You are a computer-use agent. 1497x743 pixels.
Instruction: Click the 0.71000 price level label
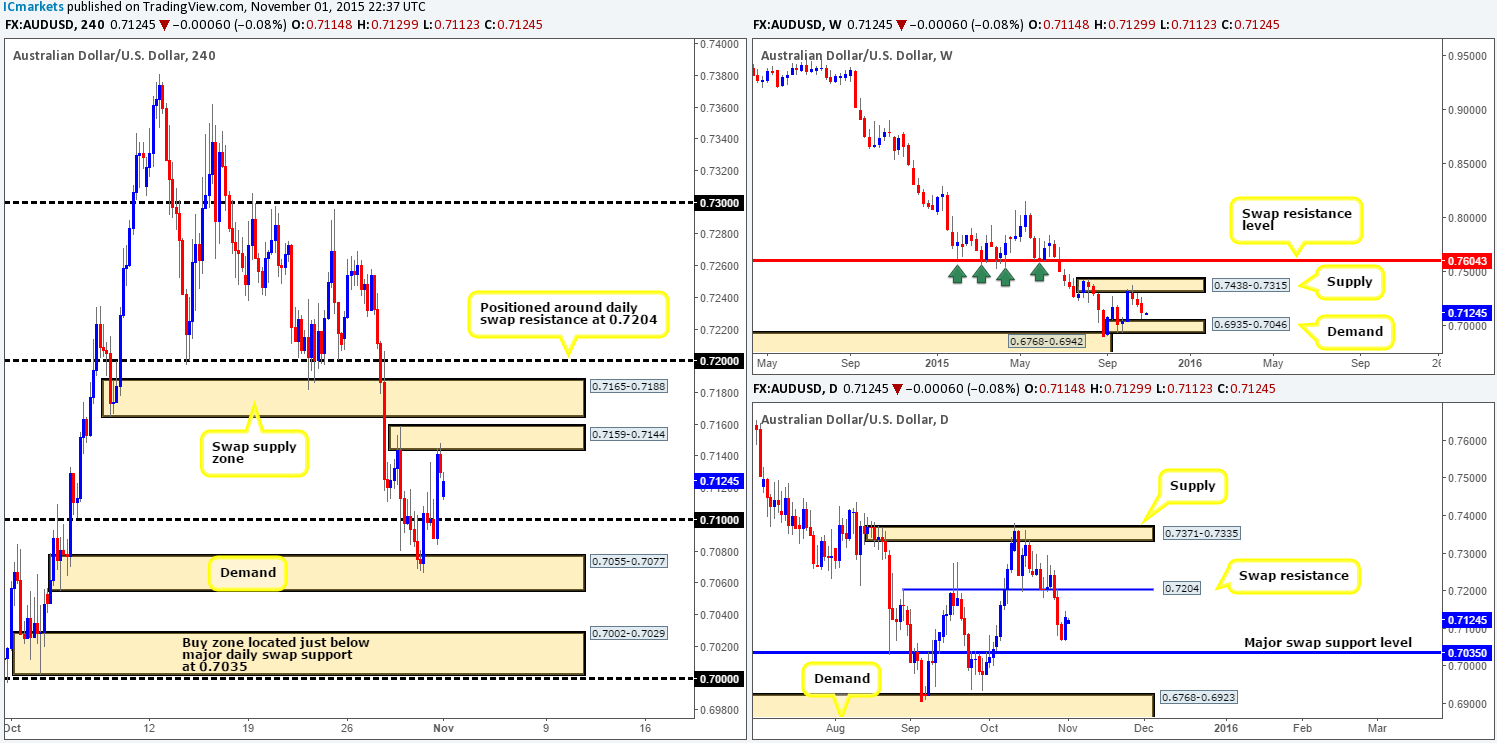pyautogui.click(x=719, y=519)
